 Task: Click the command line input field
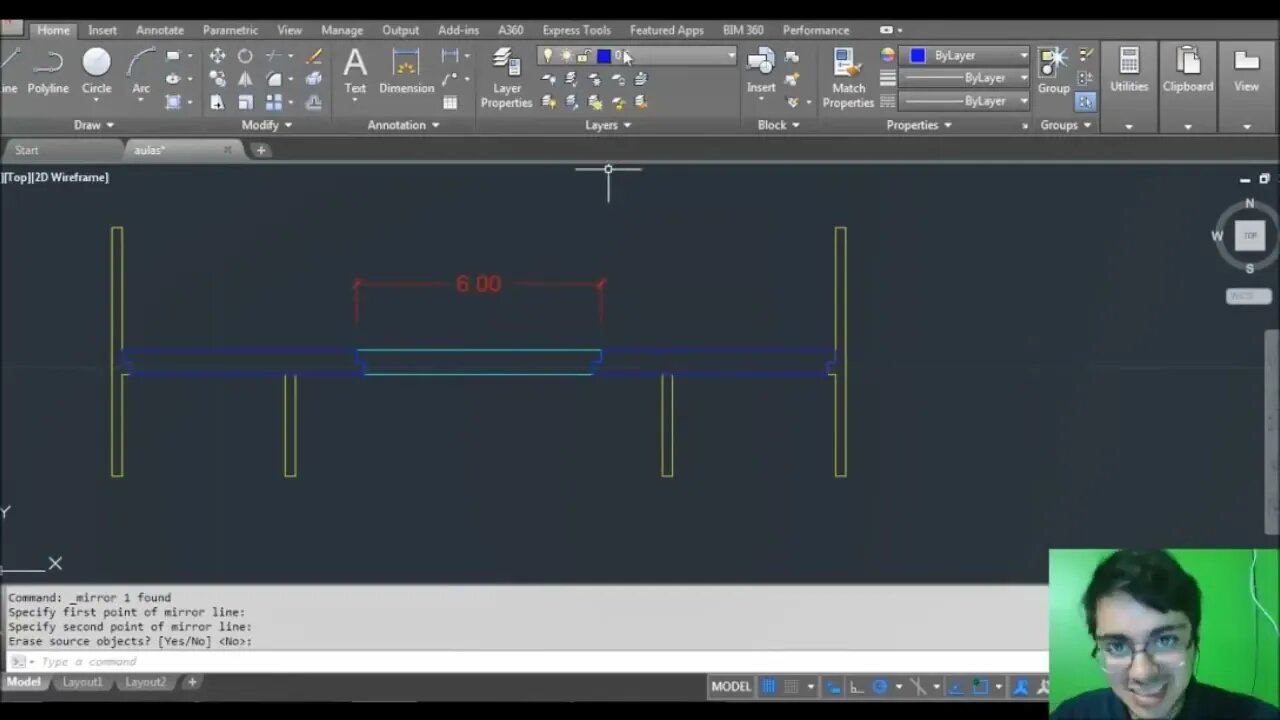540,662
